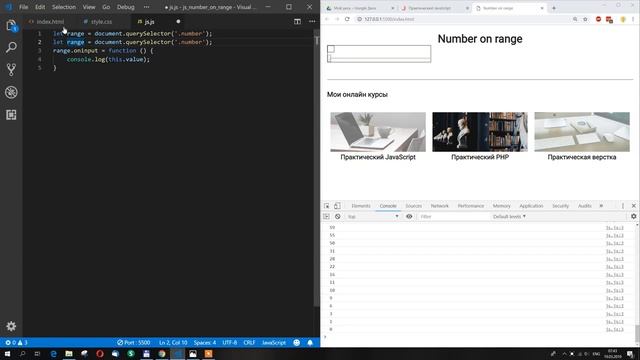Reload the Chrome page
Viewport: 640px width, 360px height.
pos(347,19)
